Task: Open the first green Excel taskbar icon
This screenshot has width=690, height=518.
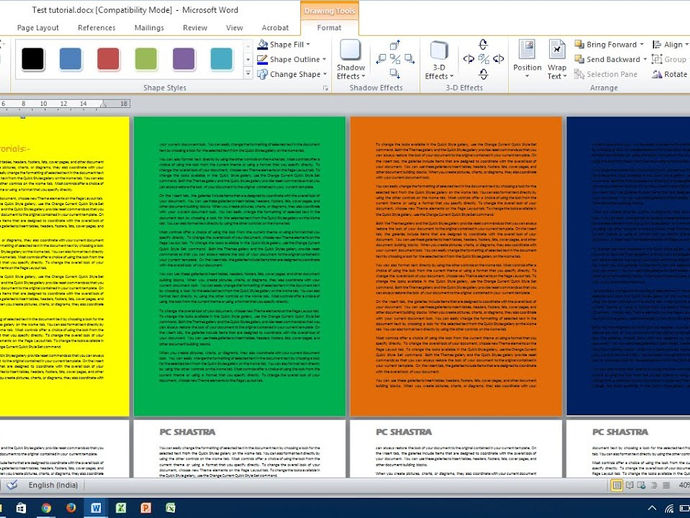Action: point(121,508)
